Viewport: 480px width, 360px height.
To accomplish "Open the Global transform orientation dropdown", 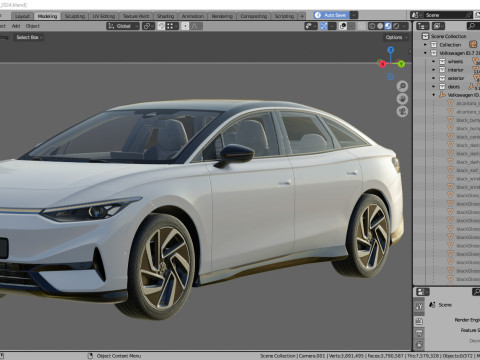I will [123, 26].
